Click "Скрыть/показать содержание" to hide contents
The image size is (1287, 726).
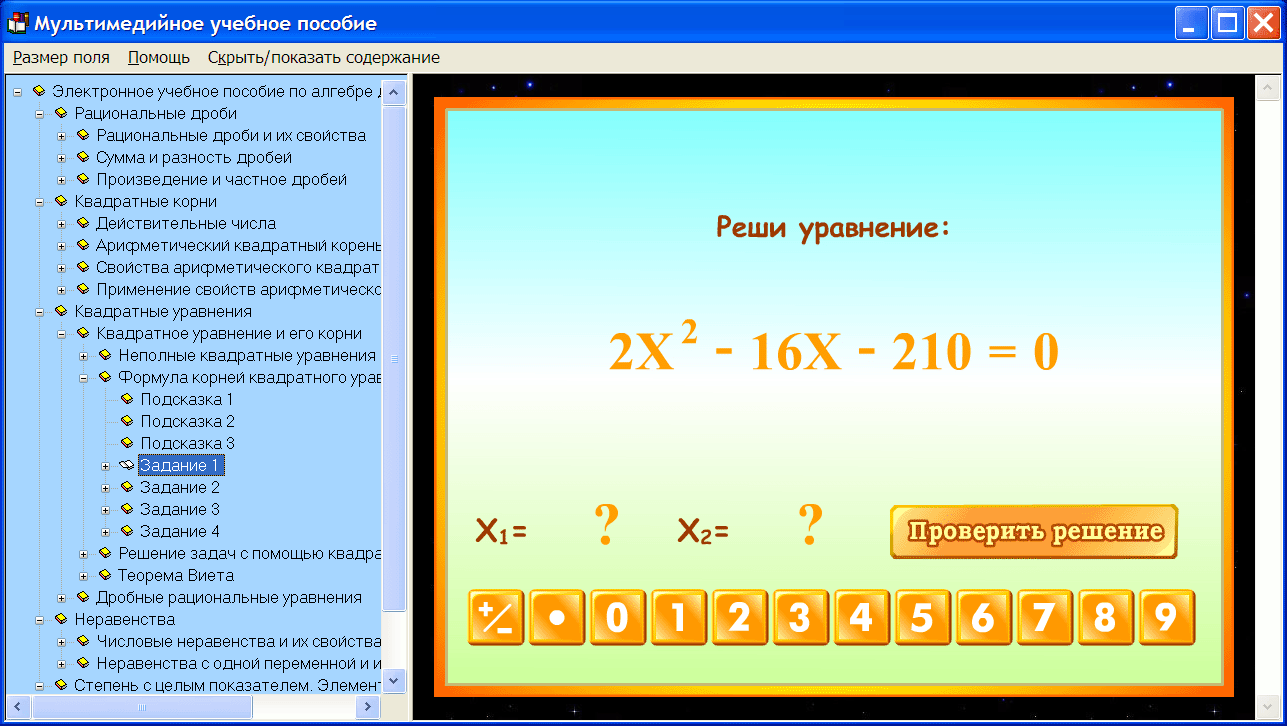click(x=323, y=57)
